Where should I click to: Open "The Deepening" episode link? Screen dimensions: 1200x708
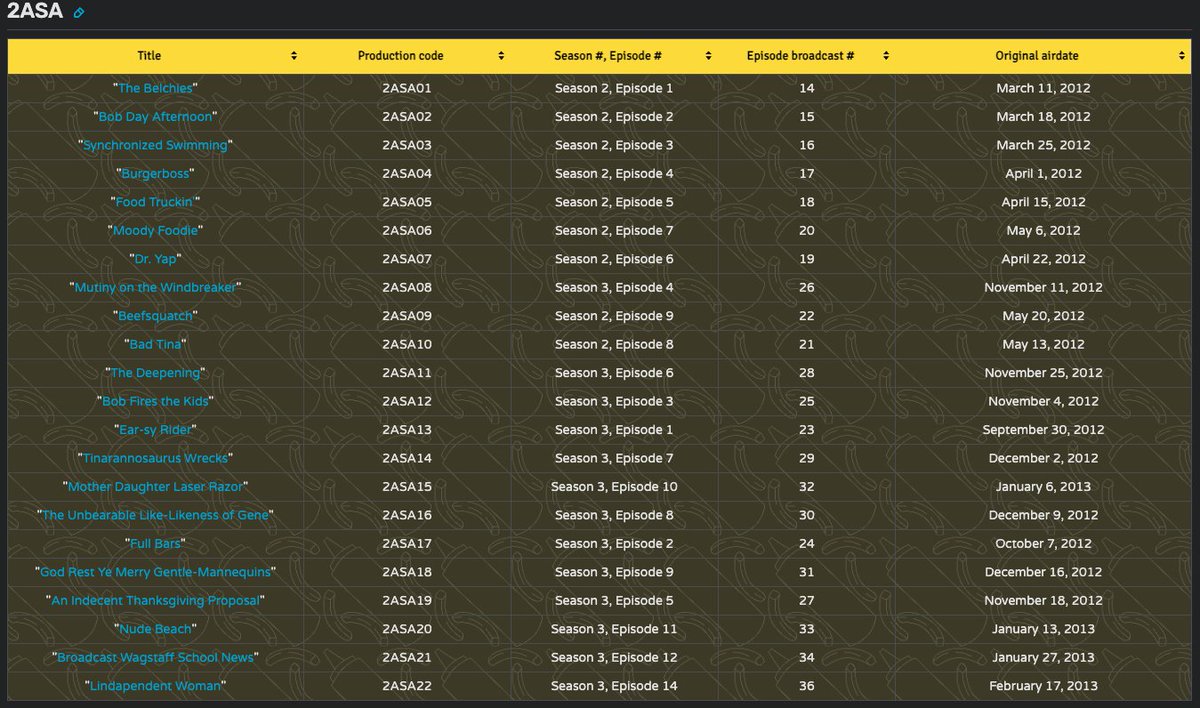pos(155,373)
